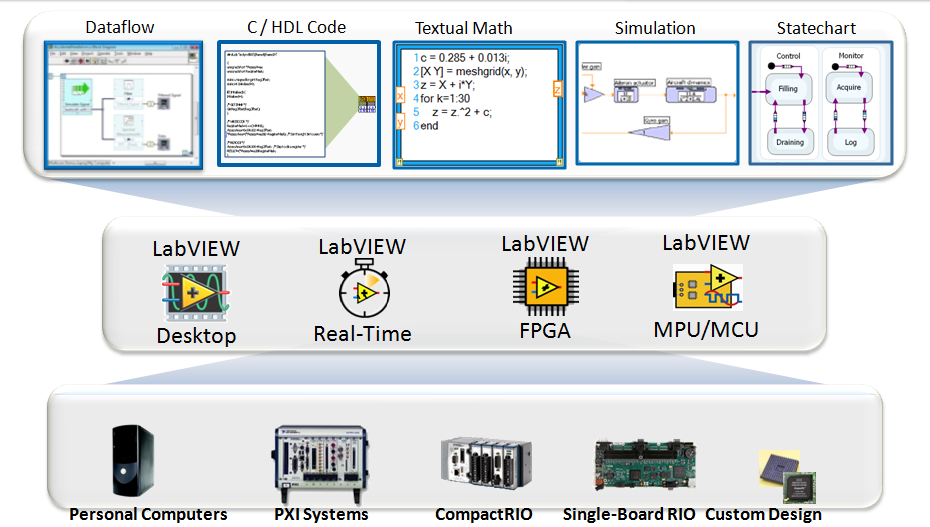Viewport: 930px width, 527px height.
Task: Click the z output terminal on math node
Action: (558, 89)
